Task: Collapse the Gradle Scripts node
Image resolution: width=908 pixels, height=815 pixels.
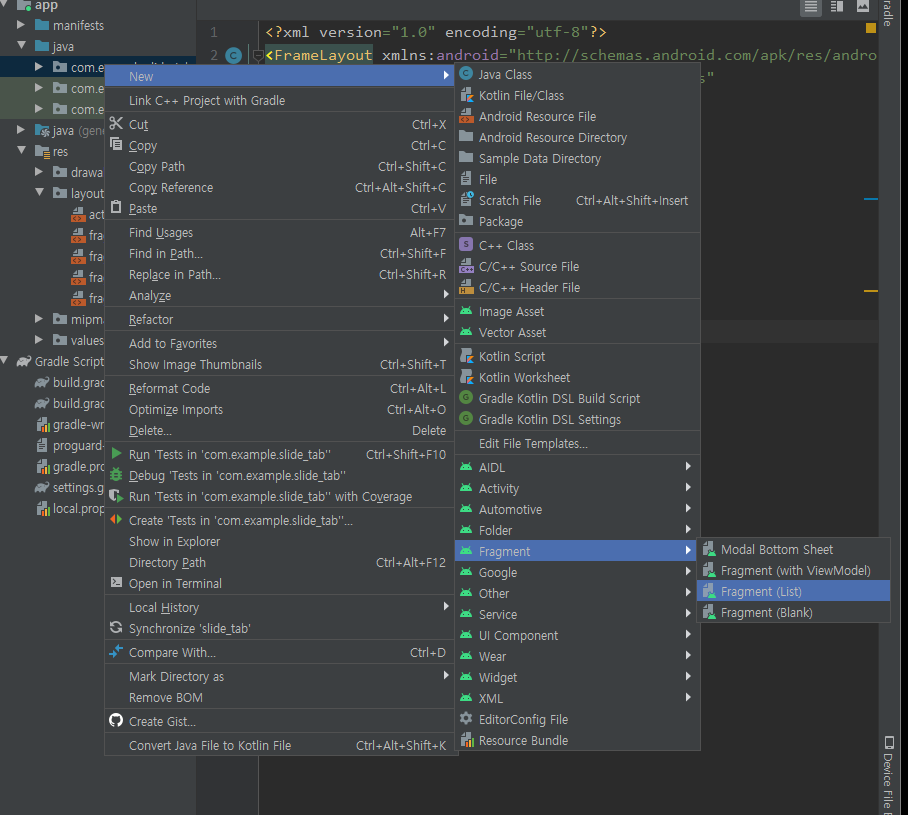Action: [x=4, y=360]
